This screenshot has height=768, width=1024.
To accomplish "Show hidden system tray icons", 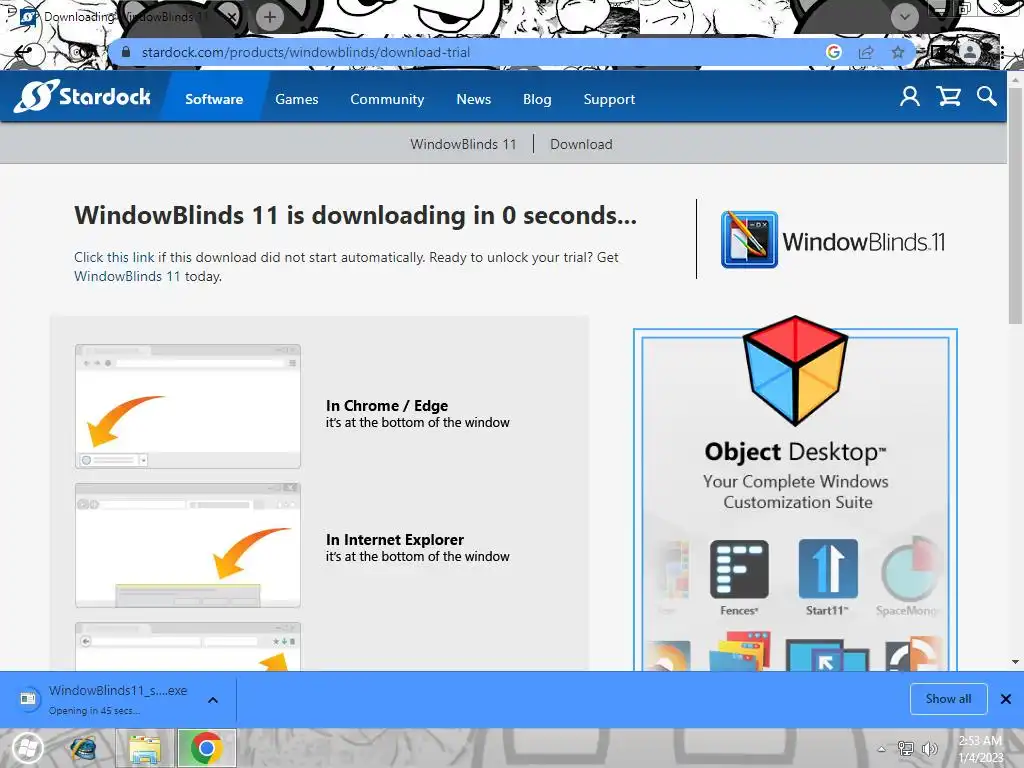I will [881, 749].
